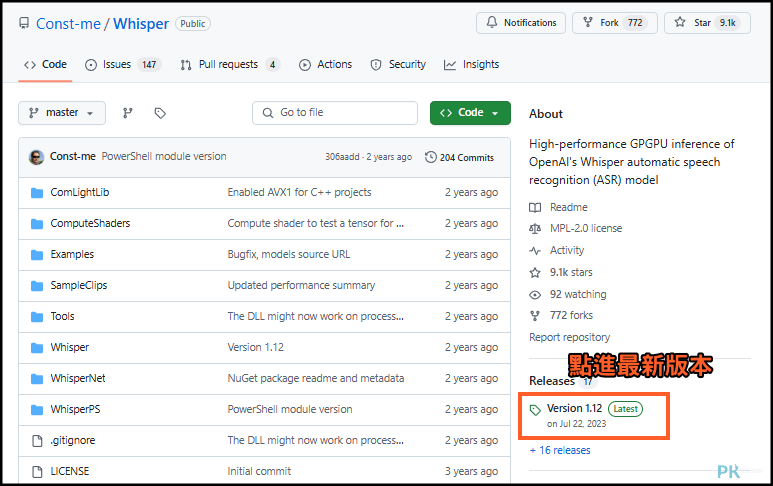Click the Fork button count 772

(x=635, y=23)
